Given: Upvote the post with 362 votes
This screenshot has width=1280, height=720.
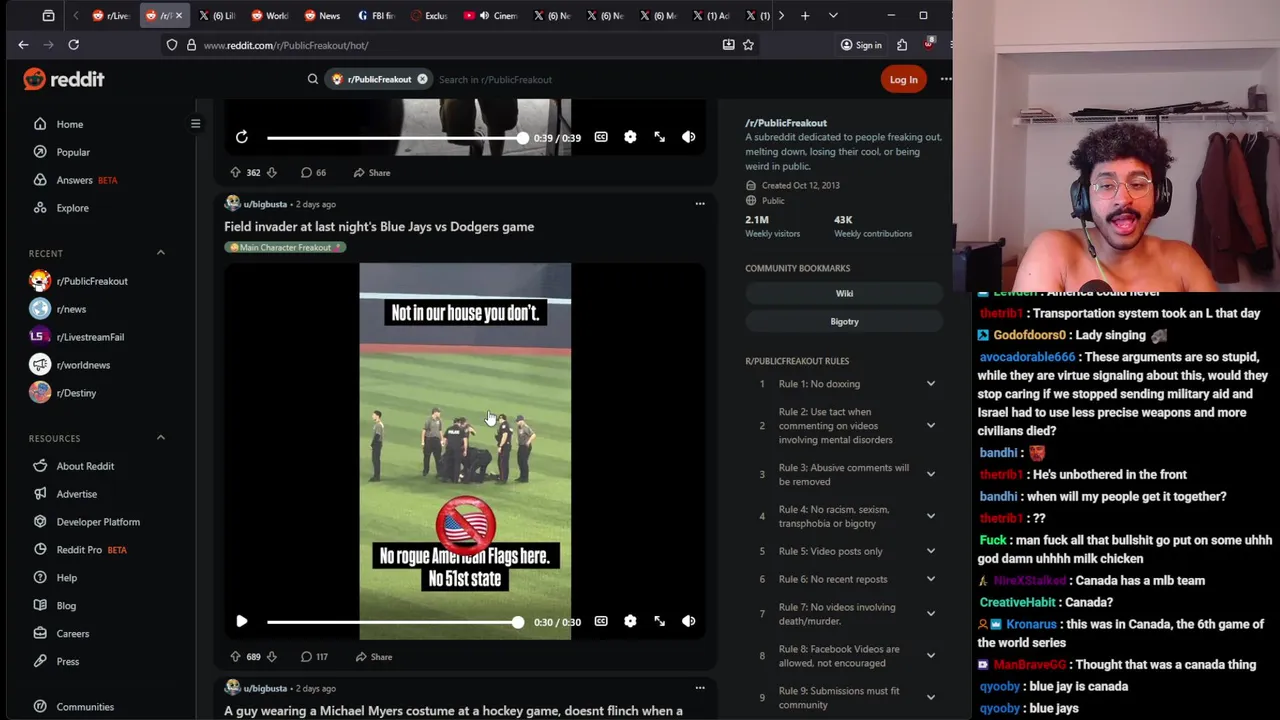Looking at the screenshot, I should pyautogui.click(x=235, y=173).
